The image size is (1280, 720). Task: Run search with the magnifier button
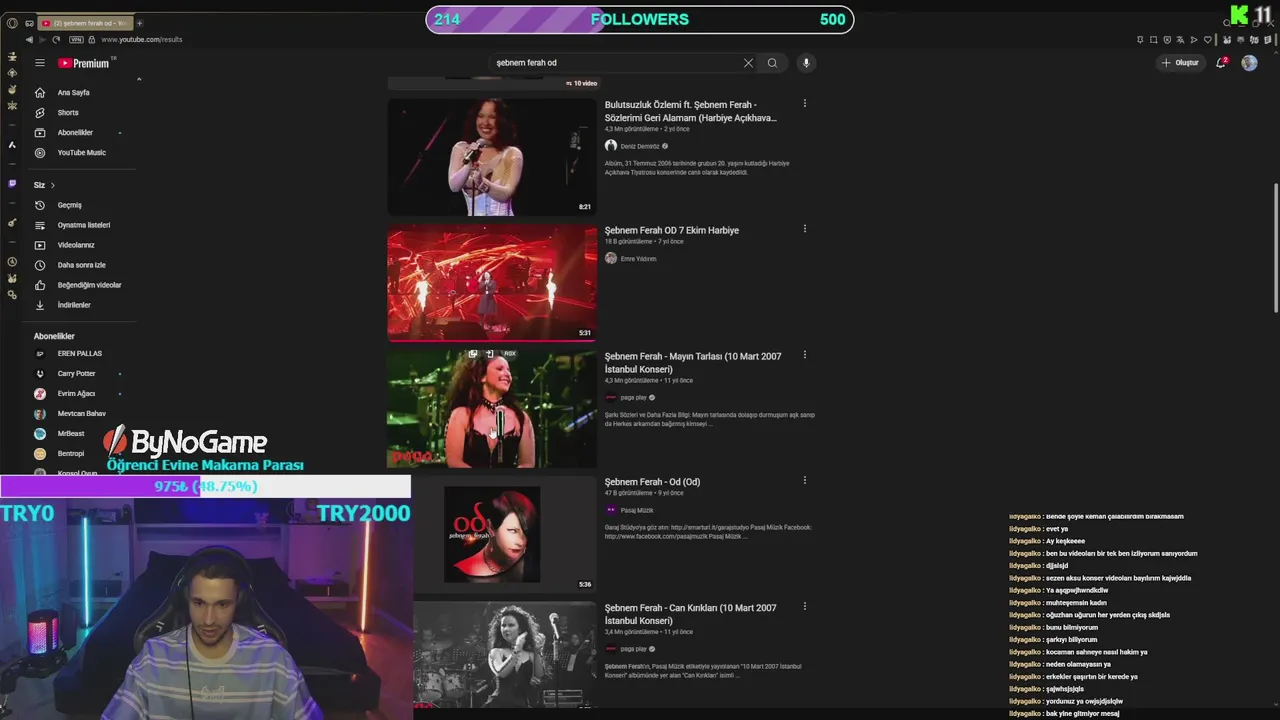tap(772, 63)
